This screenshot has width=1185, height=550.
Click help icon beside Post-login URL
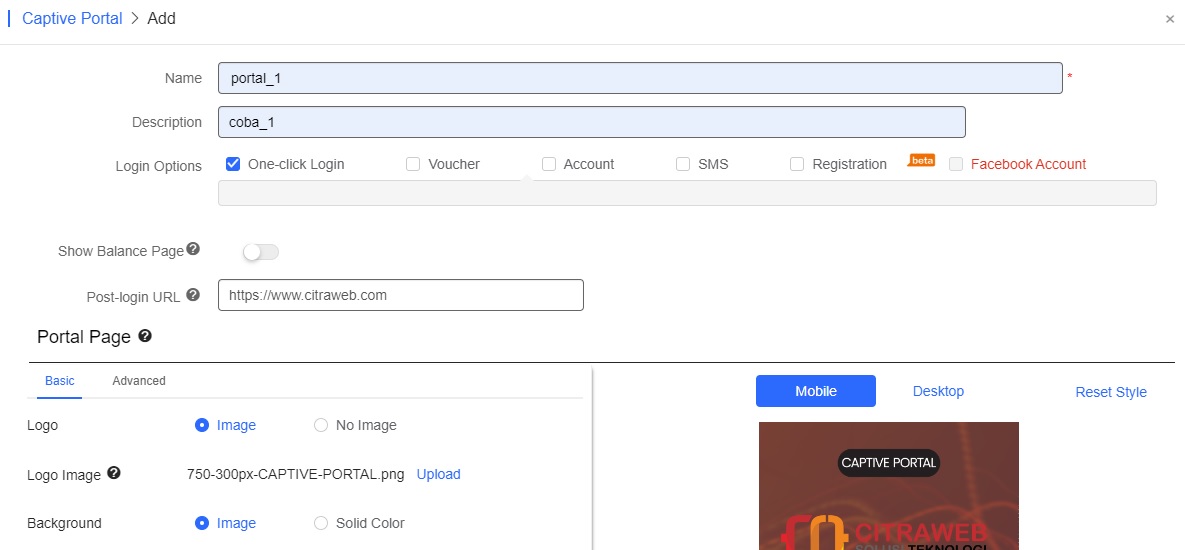coord(193,295)
